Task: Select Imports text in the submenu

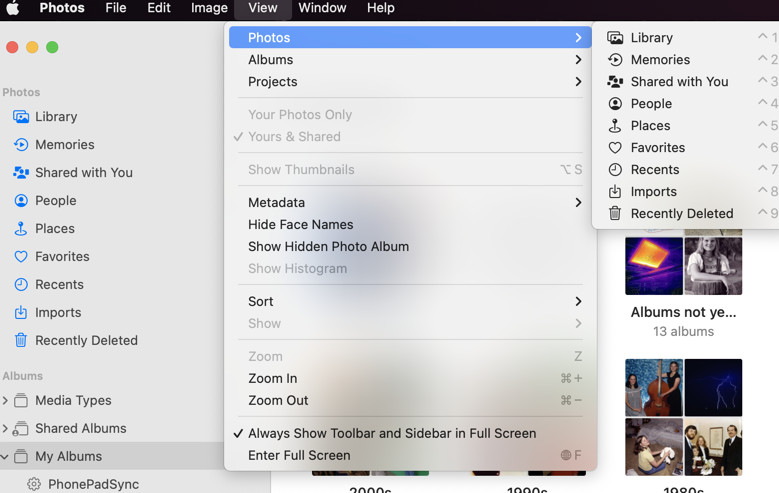Action: [x=654, y=192]
